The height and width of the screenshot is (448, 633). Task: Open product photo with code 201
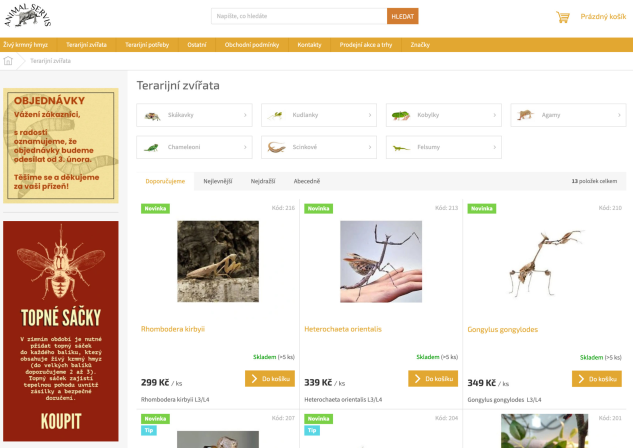click(545, 431)
